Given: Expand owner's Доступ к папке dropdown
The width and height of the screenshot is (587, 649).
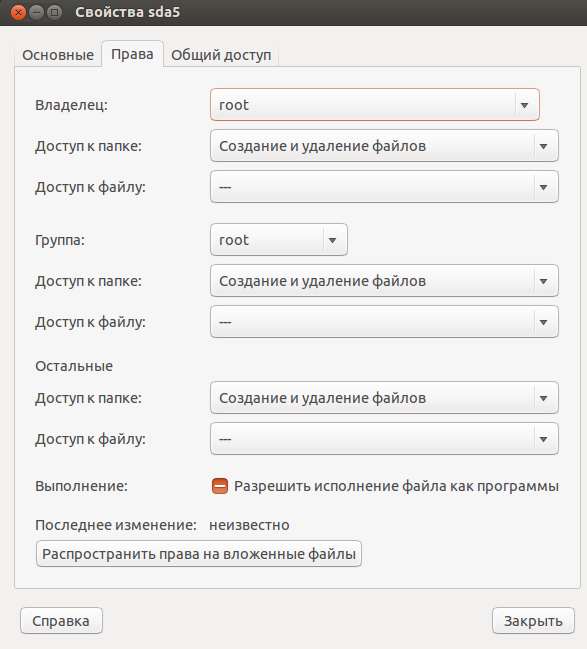Looking at the screenshot, I should (x=384, y=146).
